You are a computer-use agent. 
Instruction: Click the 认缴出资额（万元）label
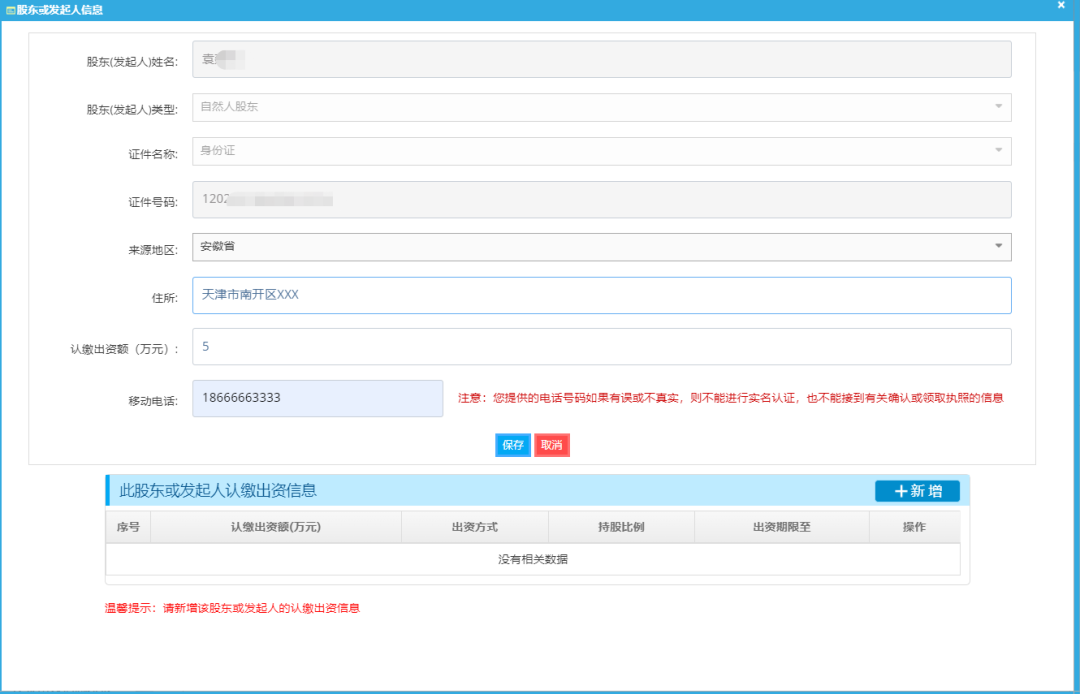(x=125, y=350)
